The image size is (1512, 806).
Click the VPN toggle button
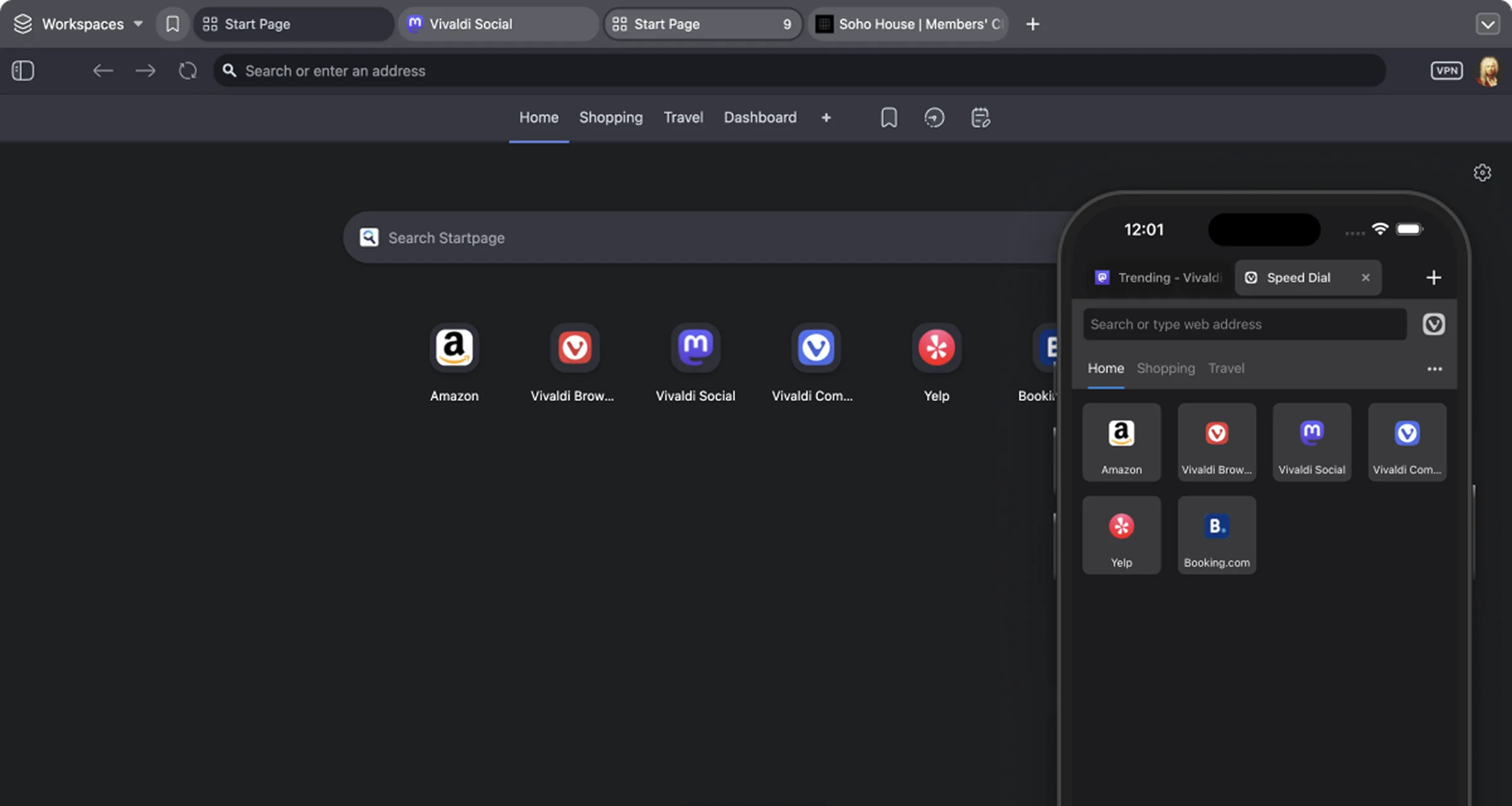tap(1446, 71)
